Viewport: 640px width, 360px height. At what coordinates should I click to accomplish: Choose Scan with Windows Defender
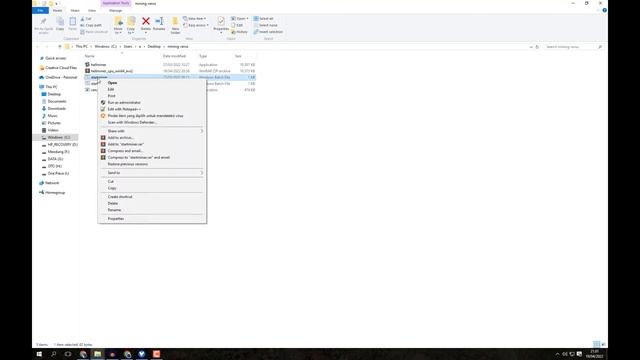pos(152,122)
